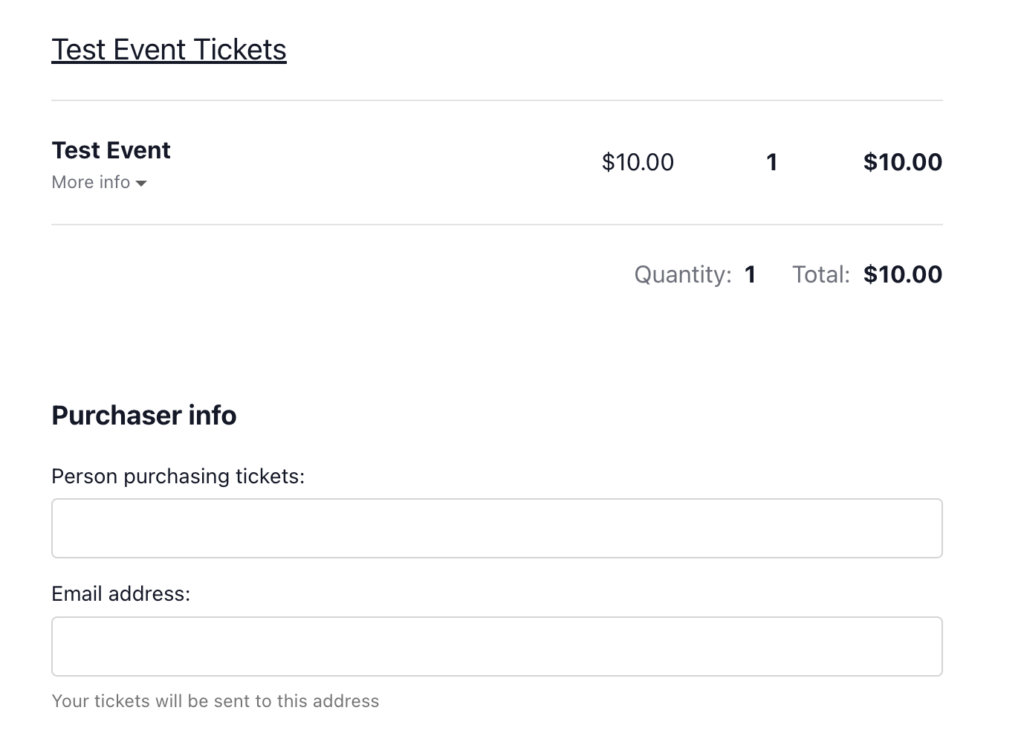The image size is (1024, 748).
Task: Click the Test Event Tickets heading link
Action: [x=168, y=49]
